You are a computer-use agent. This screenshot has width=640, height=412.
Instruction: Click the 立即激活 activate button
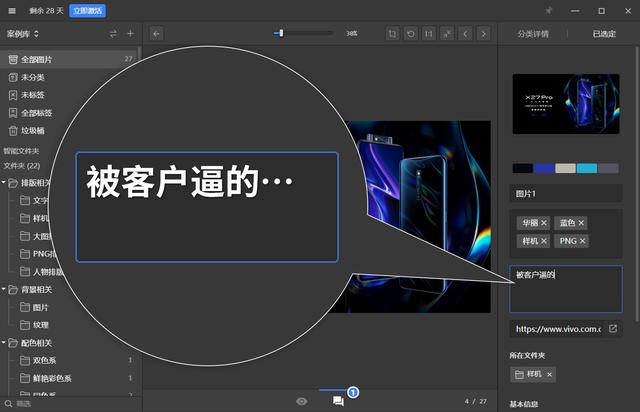(x=88, y=11)
